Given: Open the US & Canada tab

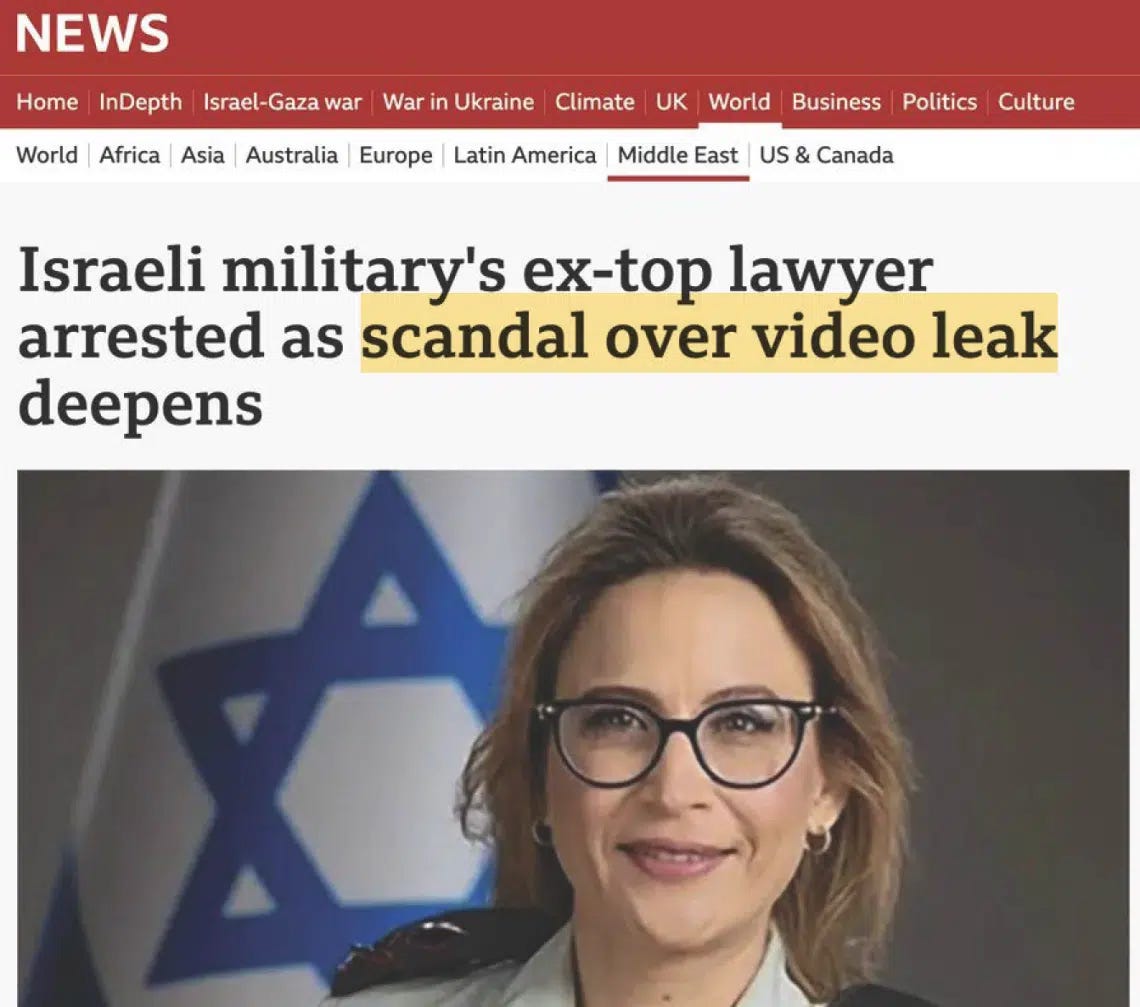Looking at the screenshot, I should click(827, 155).
